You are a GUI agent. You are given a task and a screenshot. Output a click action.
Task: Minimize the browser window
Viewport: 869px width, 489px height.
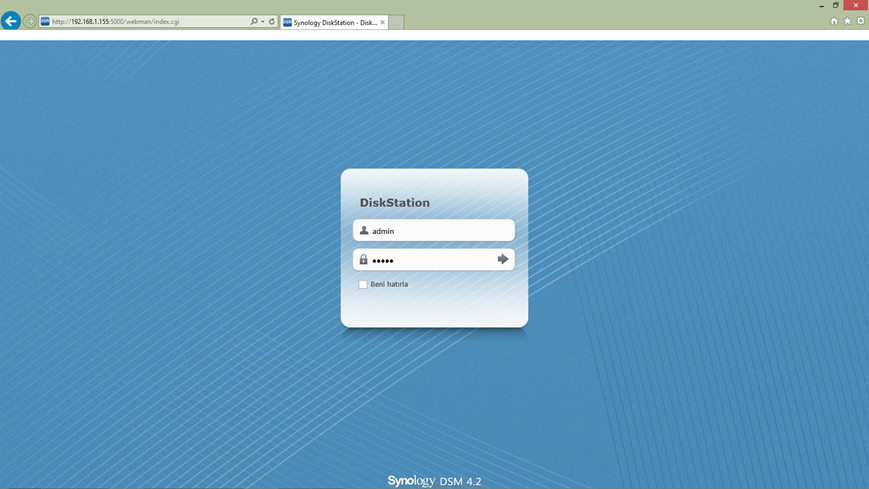(x=822, y=6)
